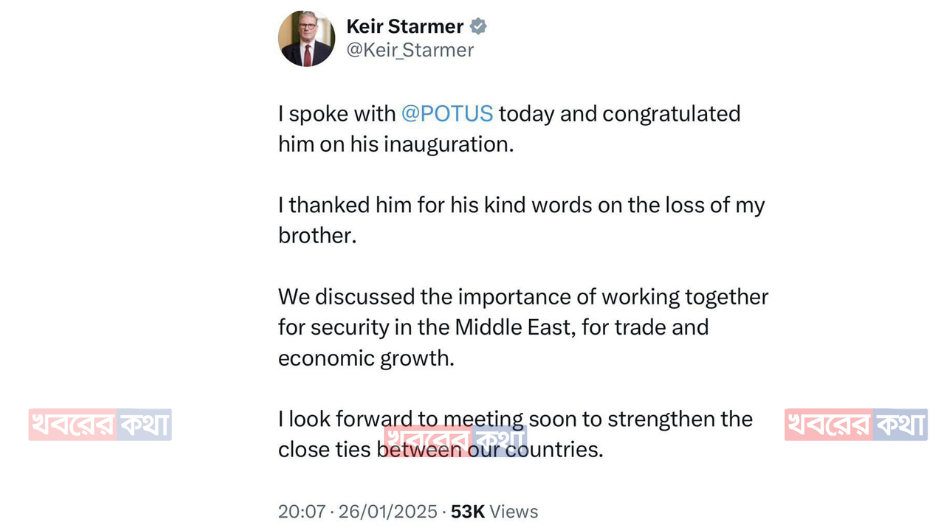Click the @Keir_Starmer handle
940x528 pixels.
(x=409, y=50)
